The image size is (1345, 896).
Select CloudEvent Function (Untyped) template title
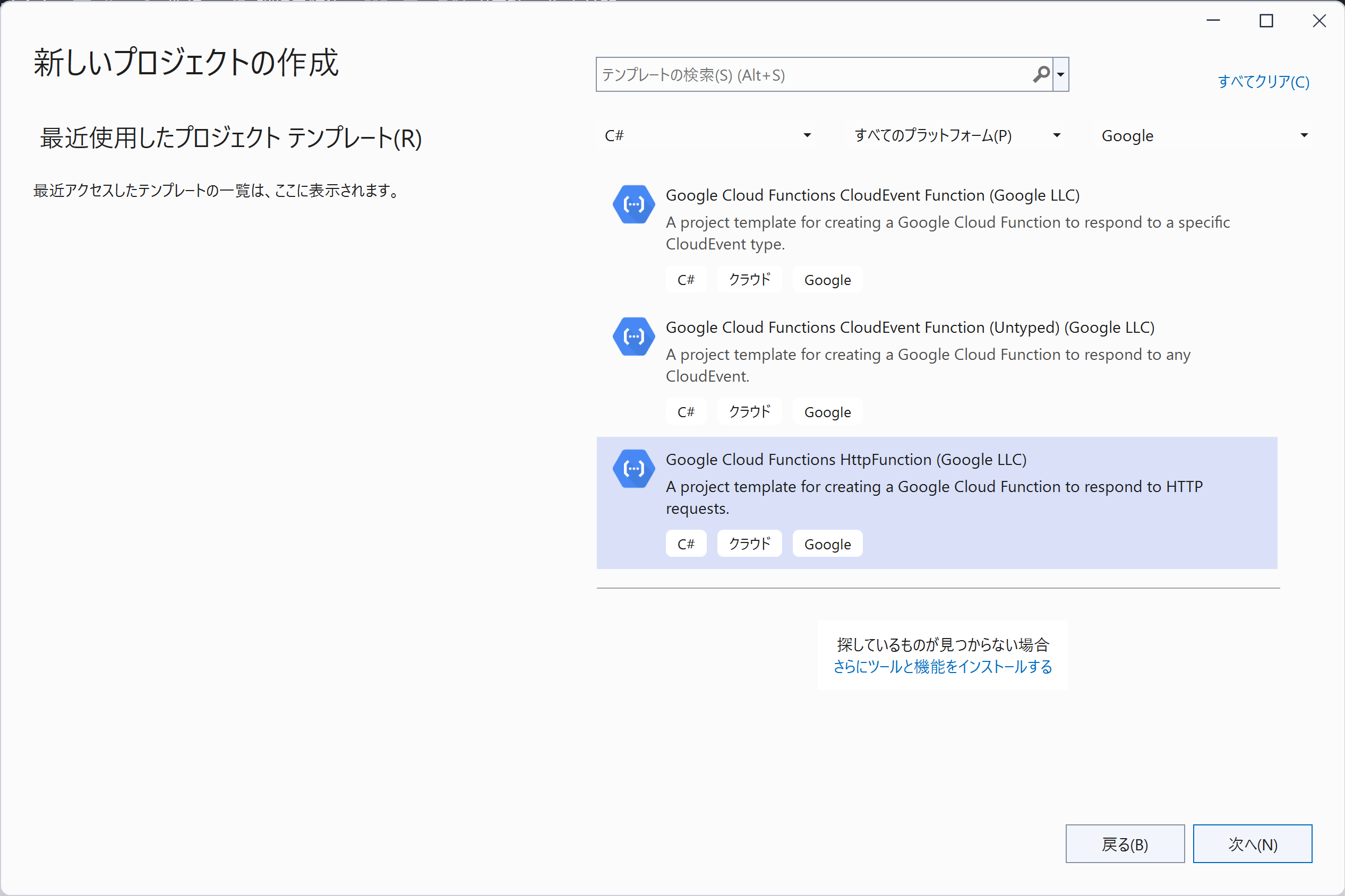coord(910,328)
